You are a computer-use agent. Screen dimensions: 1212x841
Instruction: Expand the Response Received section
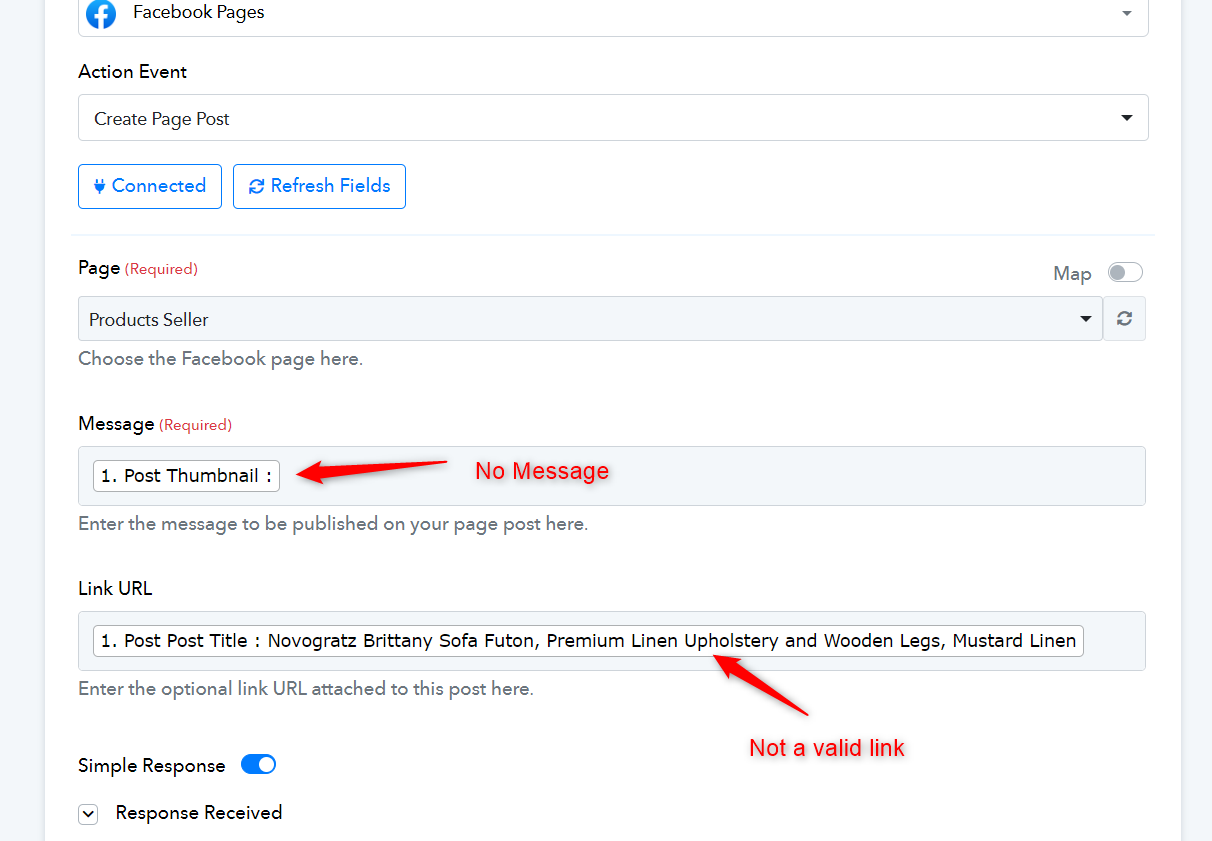(x=89, y=814)
